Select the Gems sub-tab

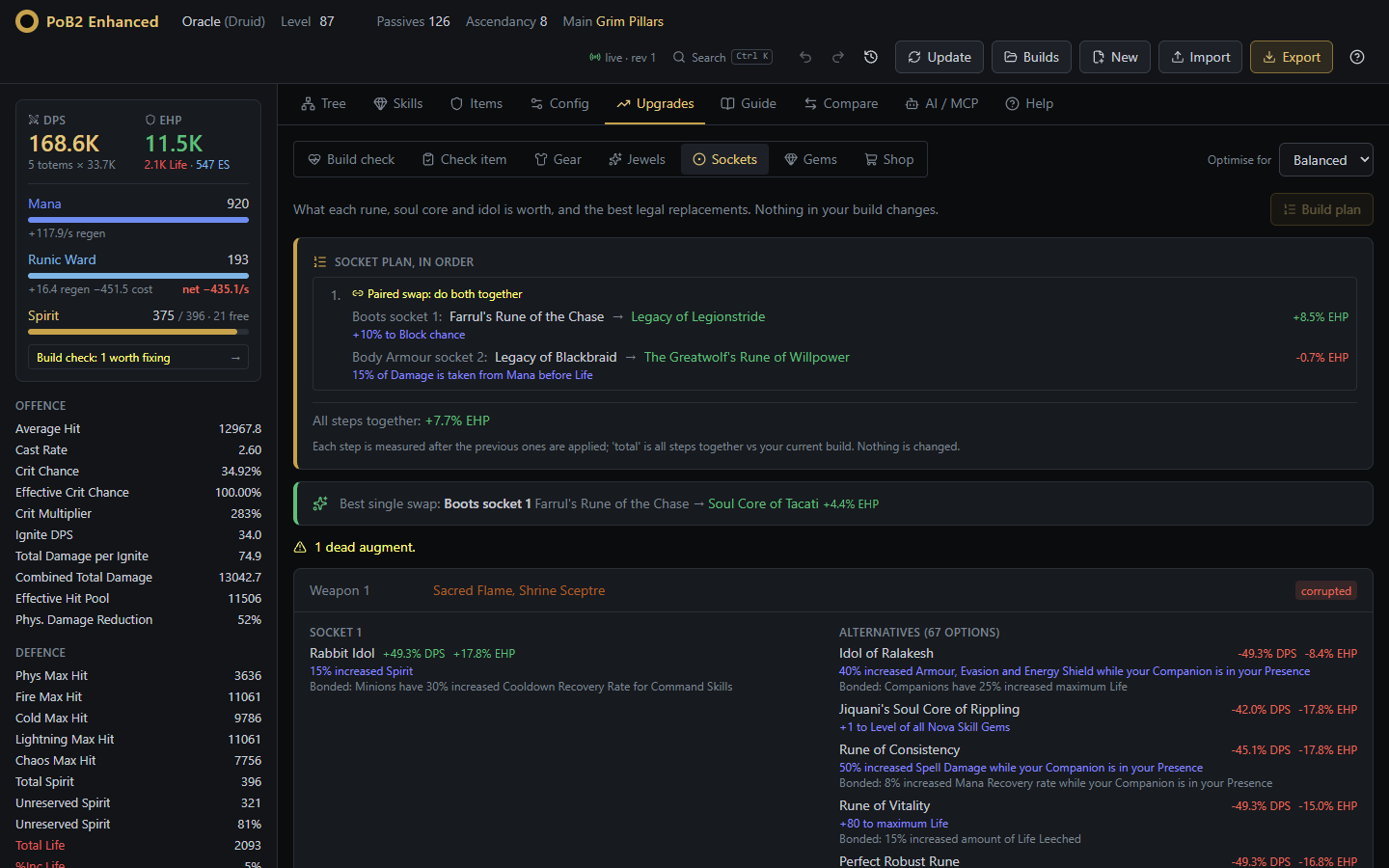810,159
